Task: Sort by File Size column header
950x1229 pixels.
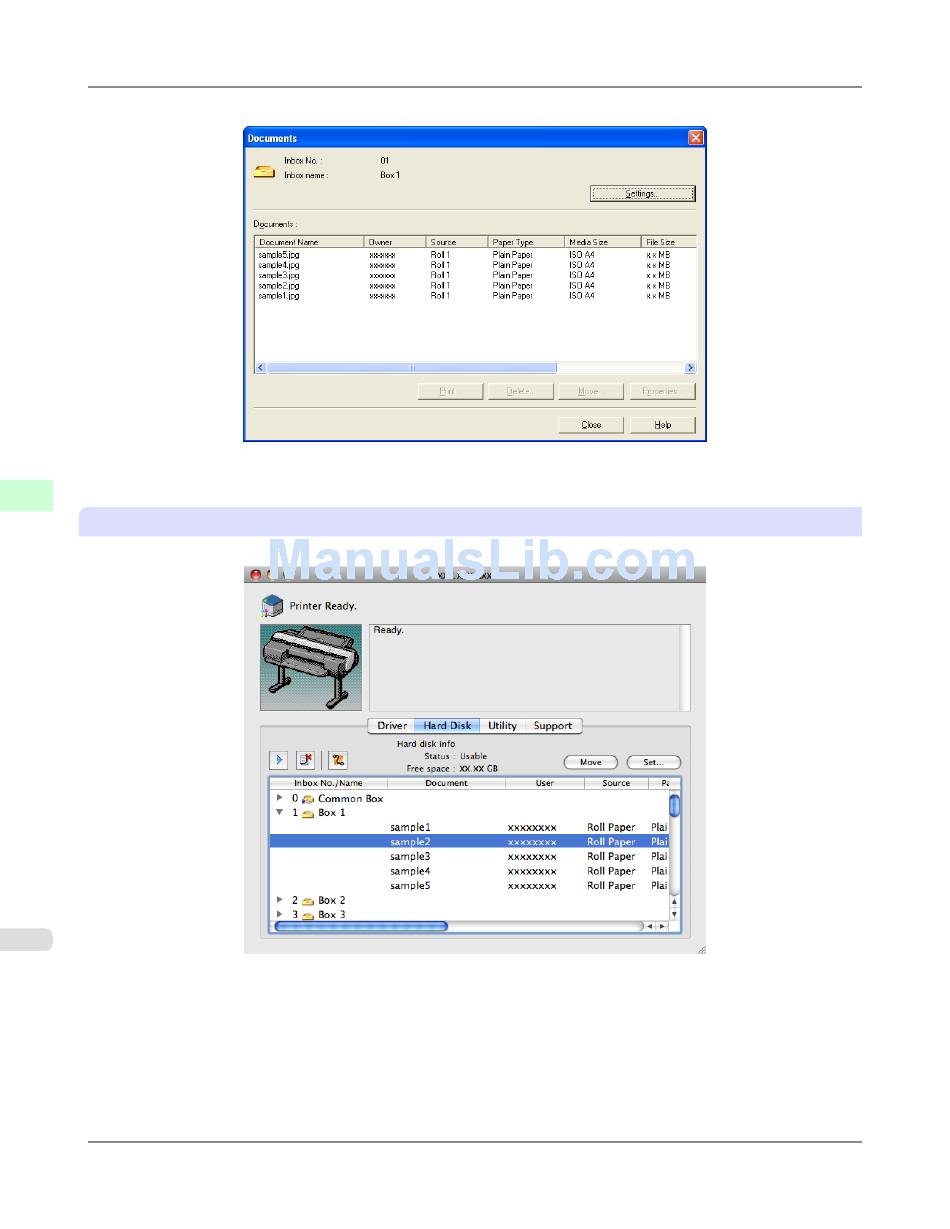Action: tap(668, 242)
